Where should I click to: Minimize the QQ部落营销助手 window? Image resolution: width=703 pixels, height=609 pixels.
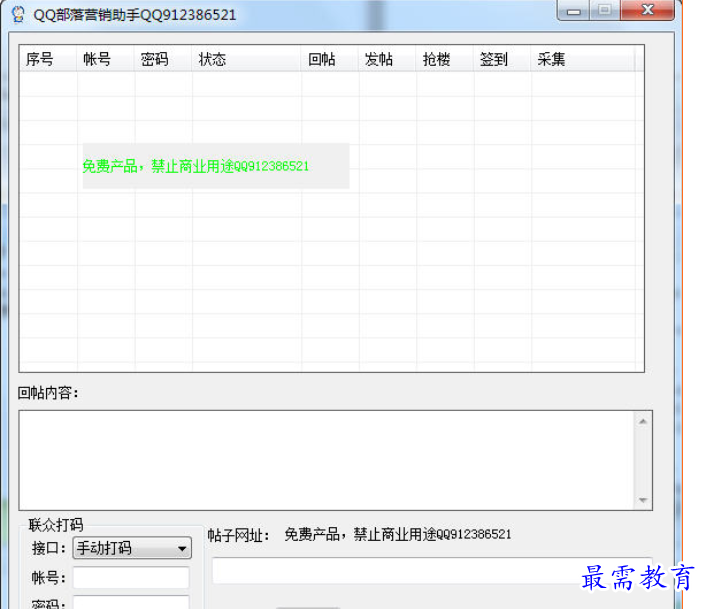[x=573, y=10]
